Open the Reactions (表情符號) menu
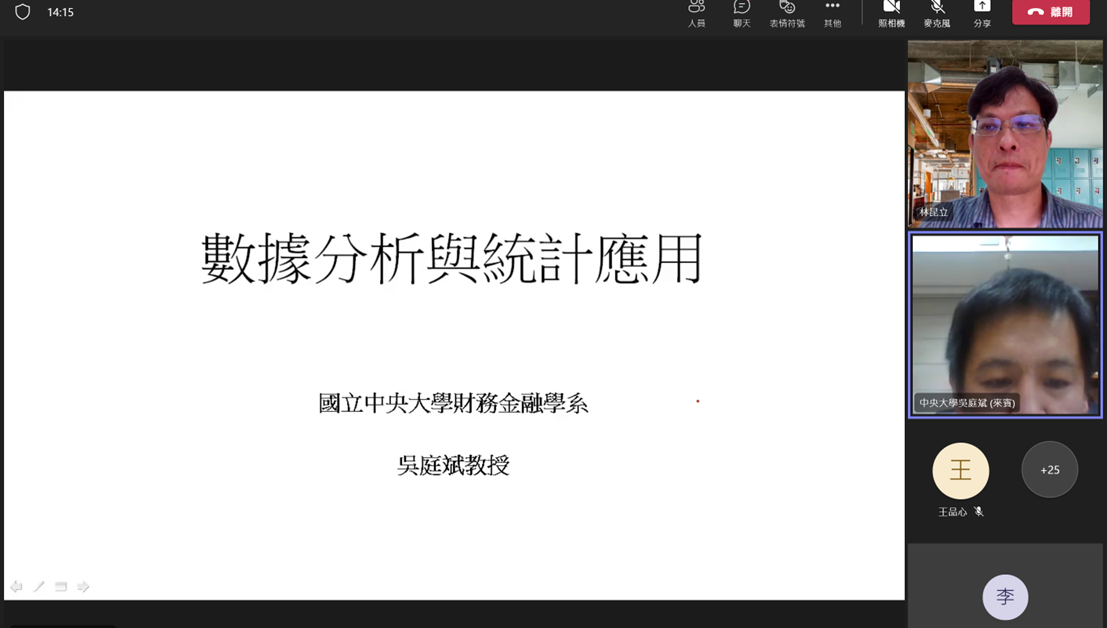This screenshot has height=628, width=1107. pos(787,13)
